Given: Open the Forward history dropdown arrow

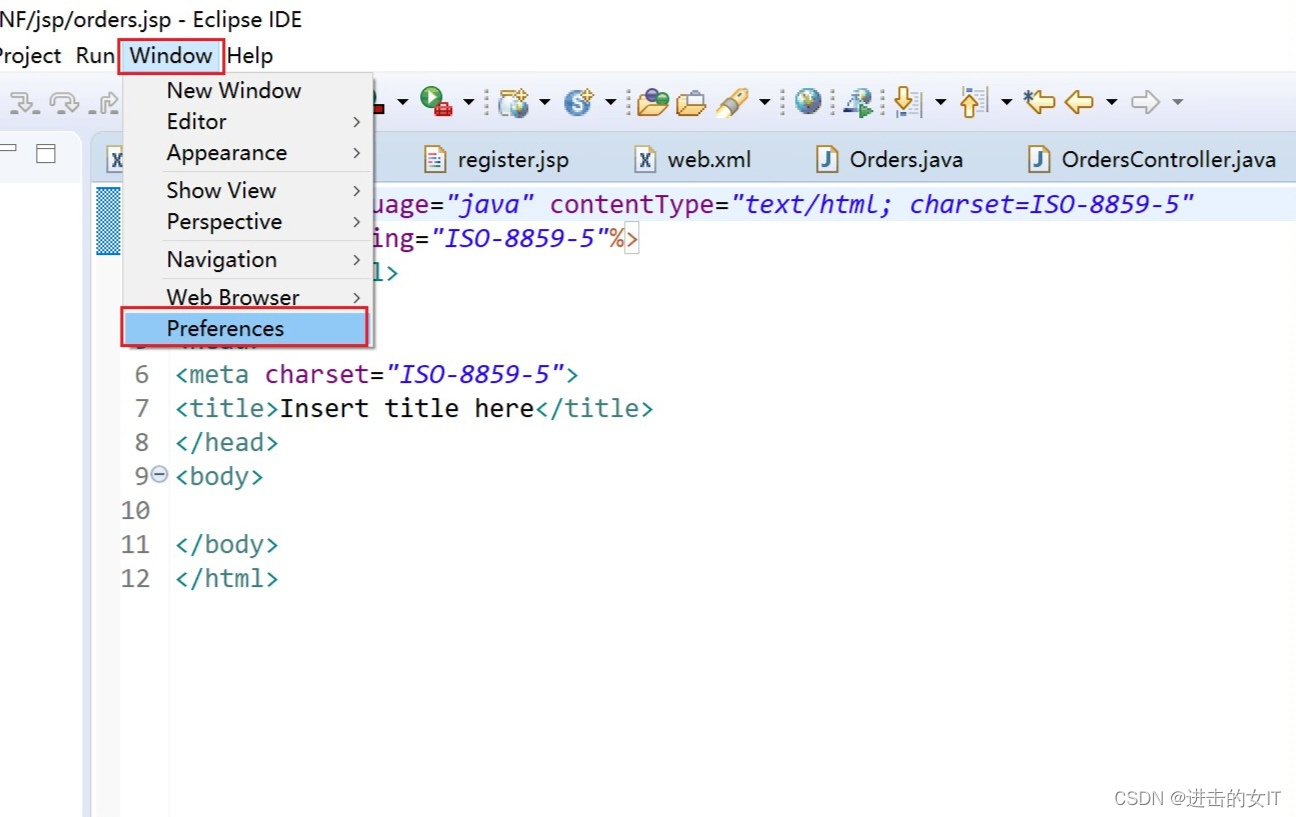Looking at the screenshot, I should coord(1177,102).
